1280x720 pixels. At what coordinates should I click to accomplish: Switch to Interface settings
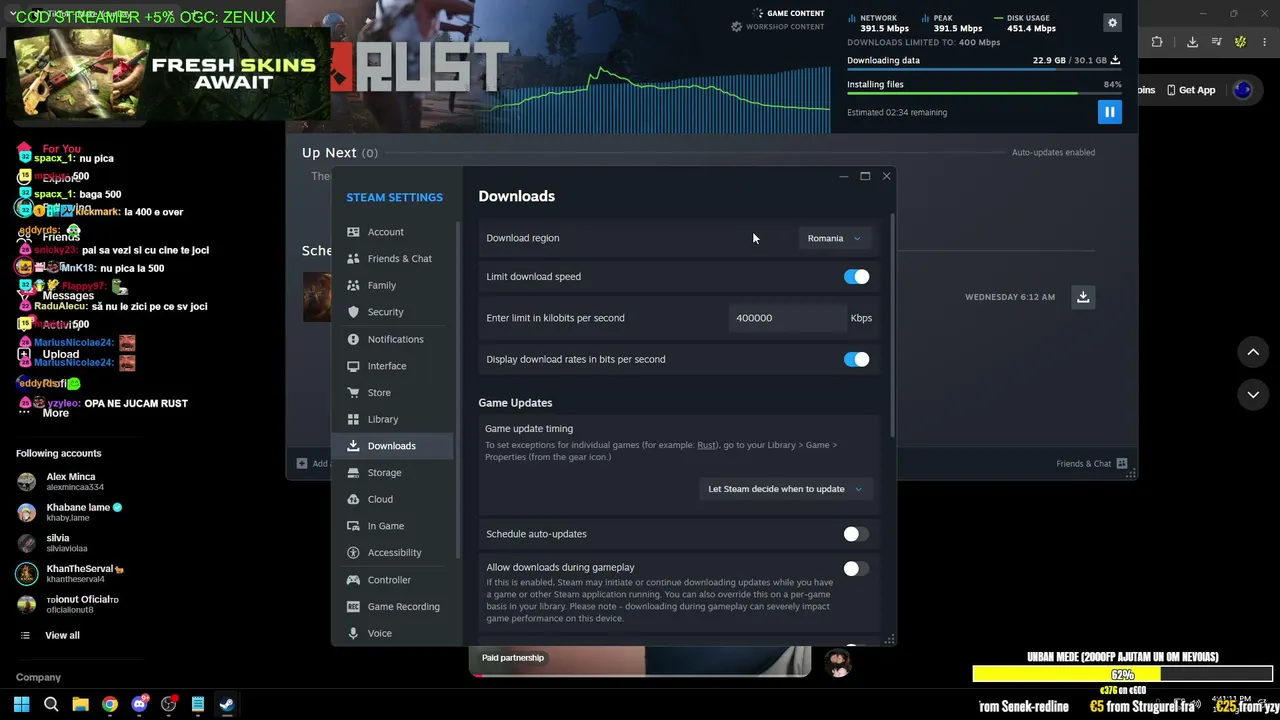coord(392,366)
